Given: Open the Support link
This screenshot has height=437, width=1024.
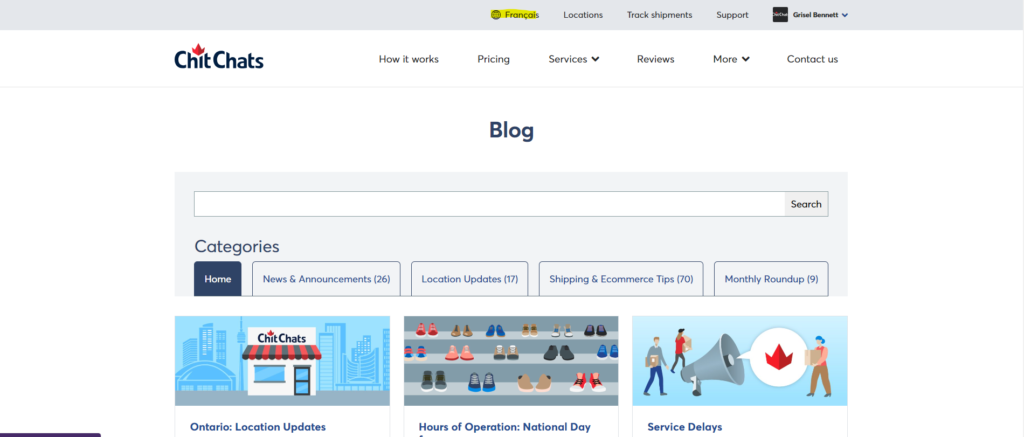Looking at the screenshot, I should 732,15.
